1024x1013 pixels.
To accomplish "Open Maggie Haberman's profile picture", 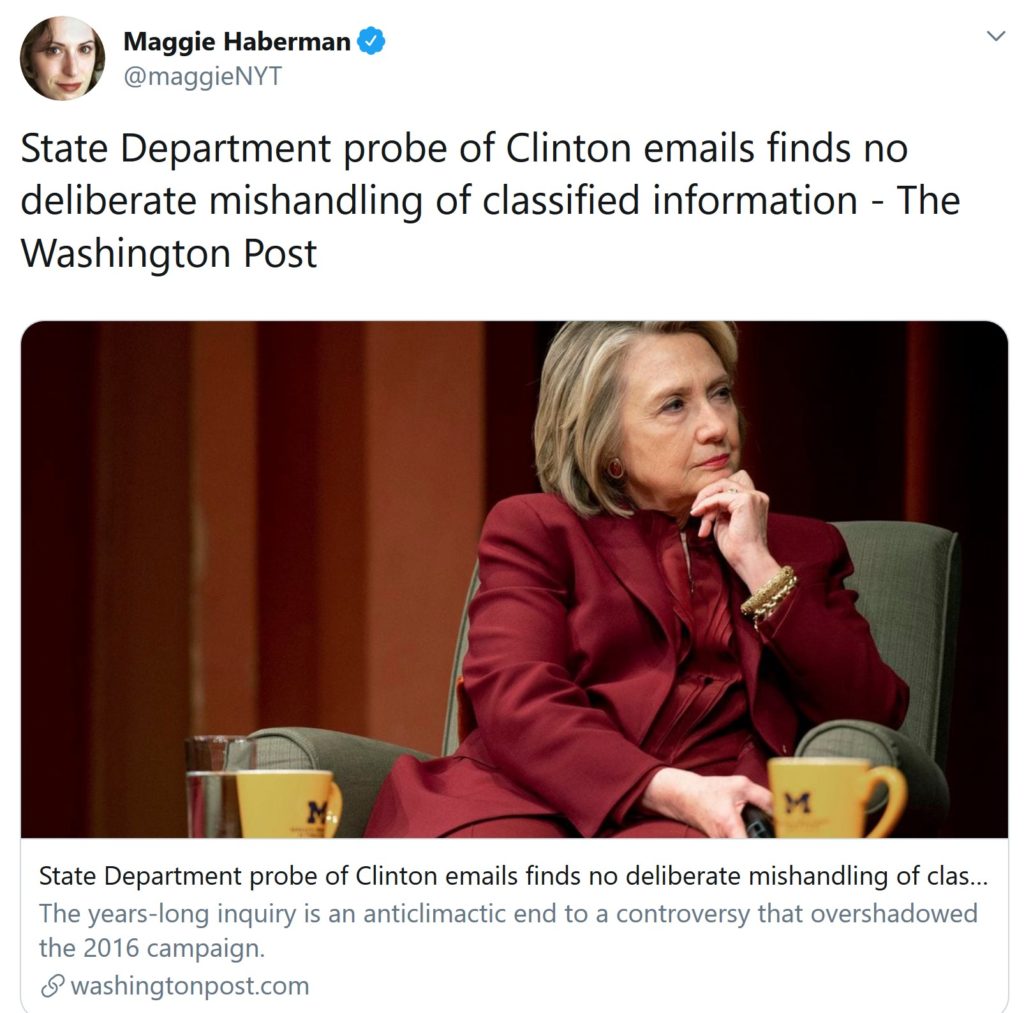I will 63,58.
